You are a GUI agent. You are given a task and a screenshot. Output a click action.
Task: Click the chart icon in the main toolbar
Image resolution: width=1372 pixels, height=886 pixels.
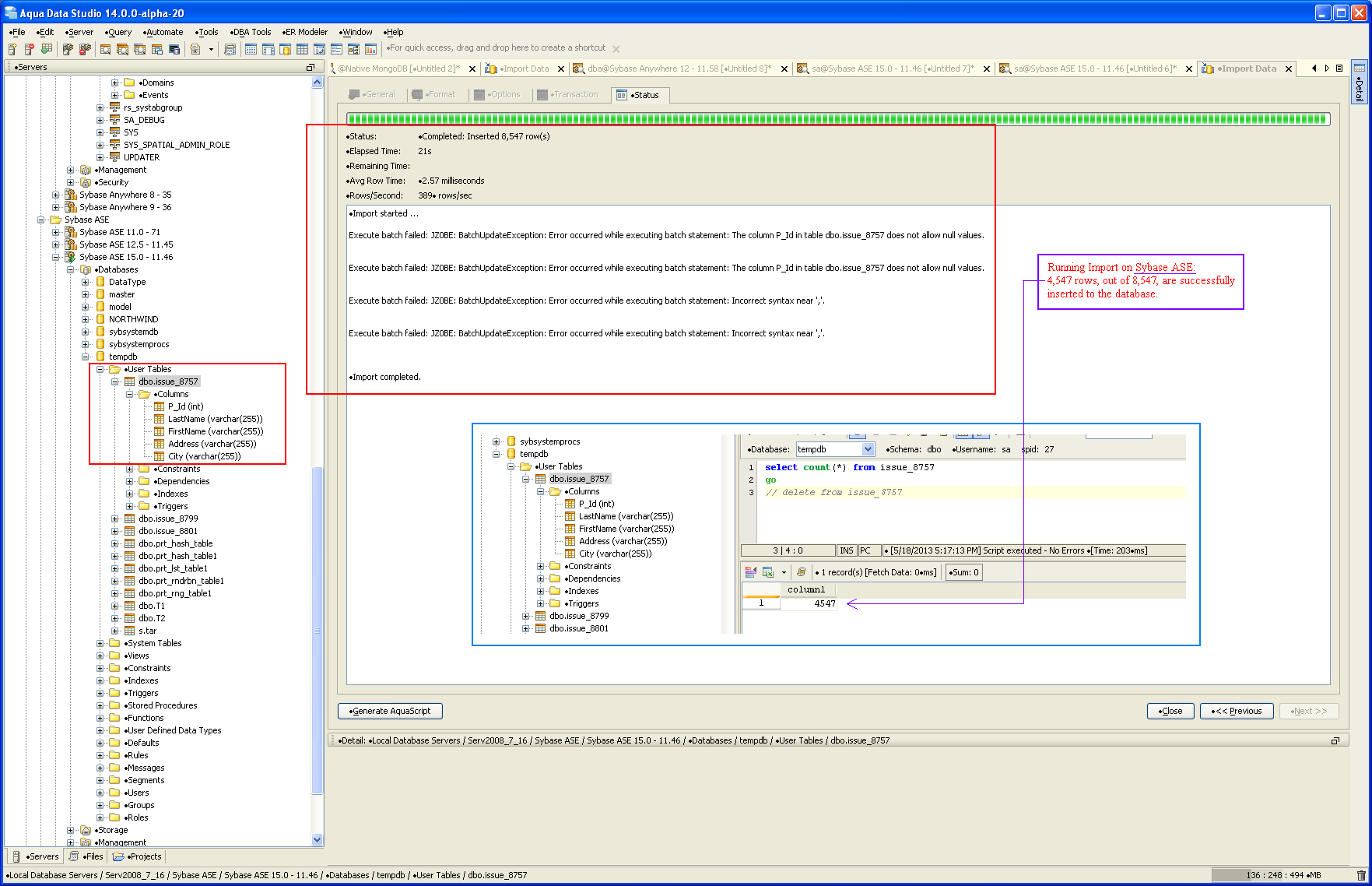pyautogui.click(x=370, y=49)
